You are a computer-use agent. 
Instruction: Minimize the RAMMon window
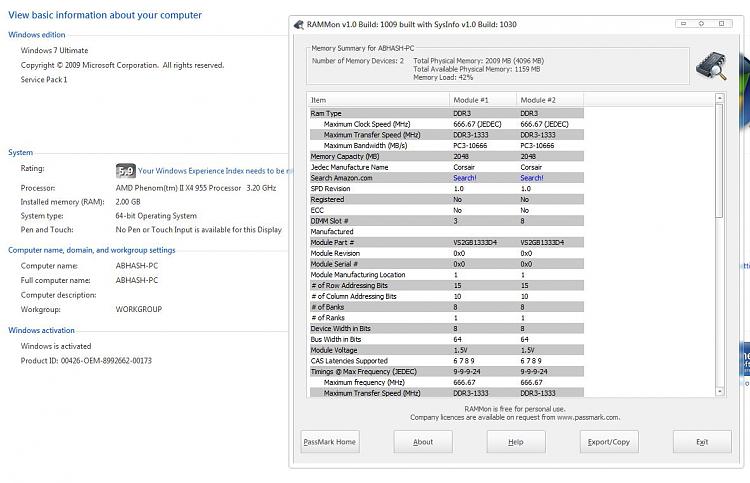click(x=684, y=23)
